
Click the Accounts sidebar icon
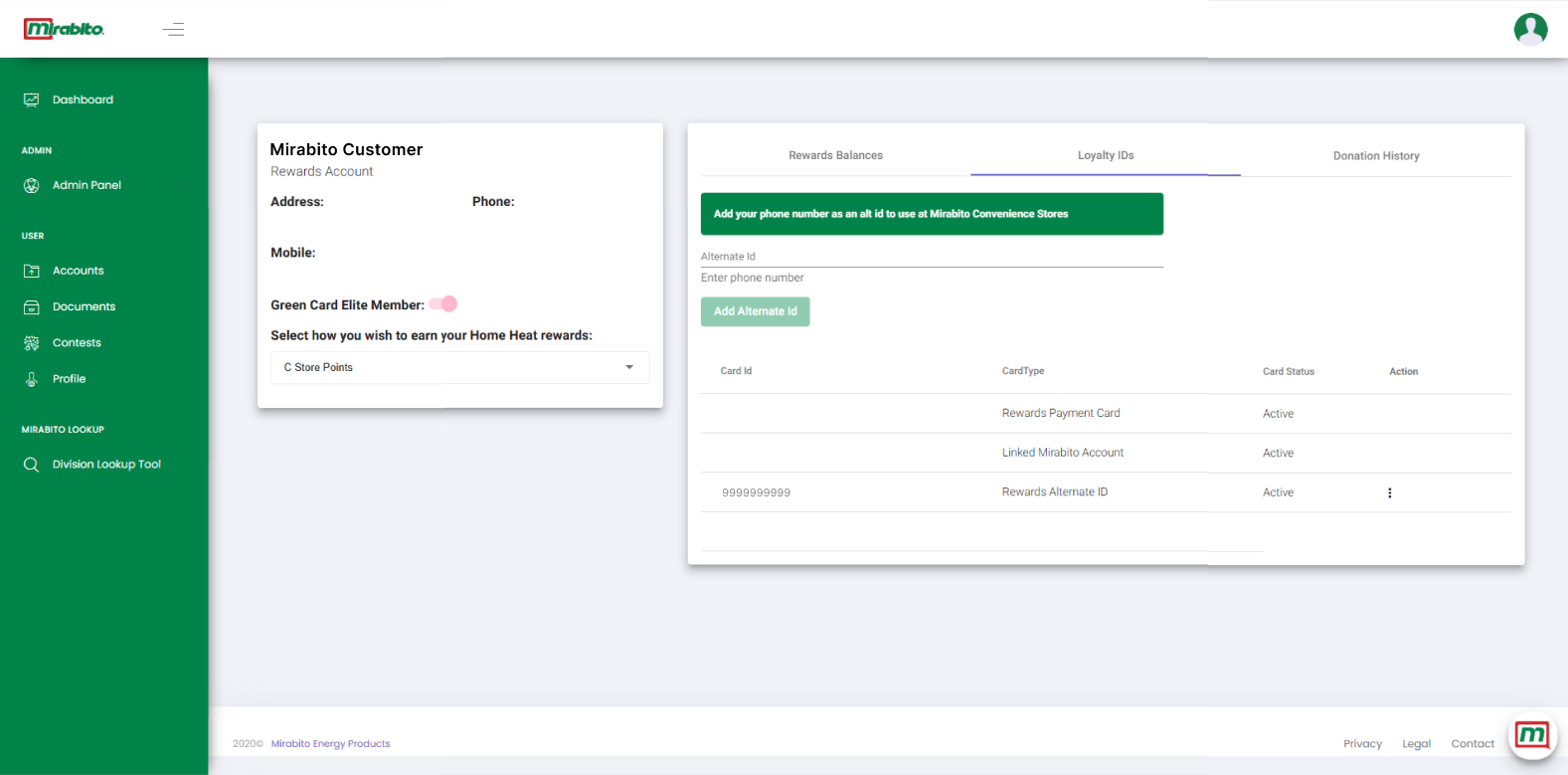32,271
